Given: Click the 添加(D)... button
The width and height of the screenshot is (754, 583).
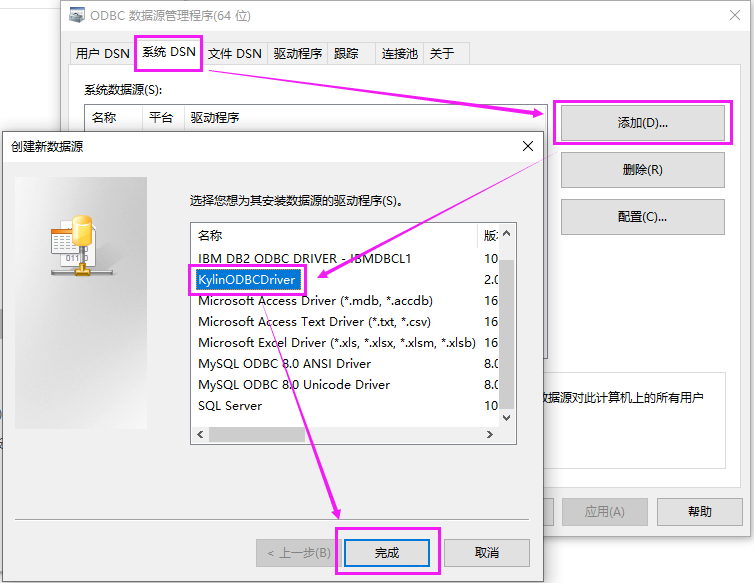Looking at the screenshot, I should click(642, 123).
